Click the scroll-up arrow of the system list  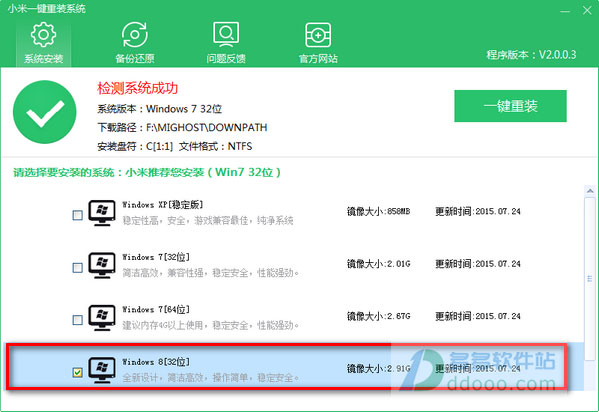point(590,190)
